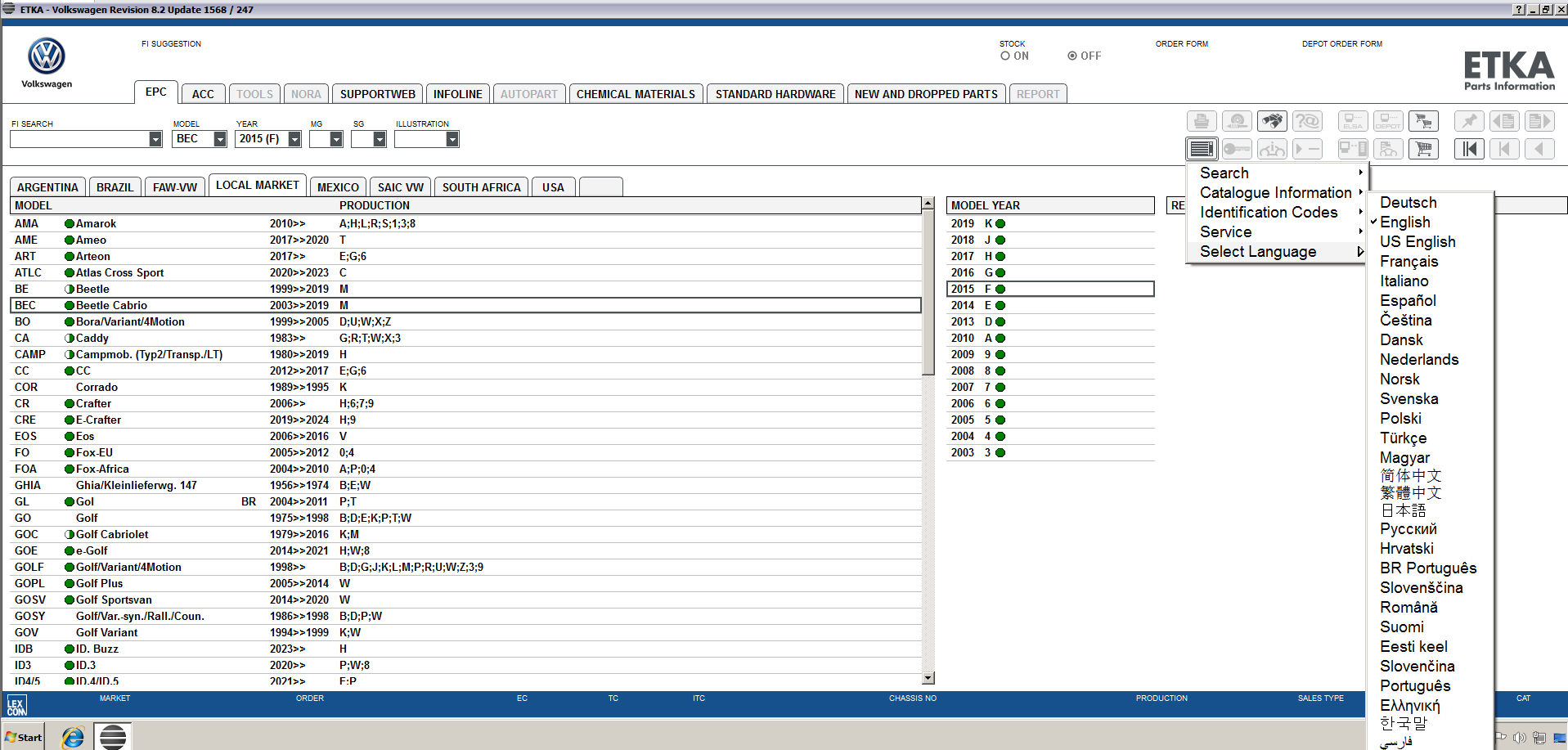
Task: Click the plain left arrow back icon
Action: point(1539,149)
